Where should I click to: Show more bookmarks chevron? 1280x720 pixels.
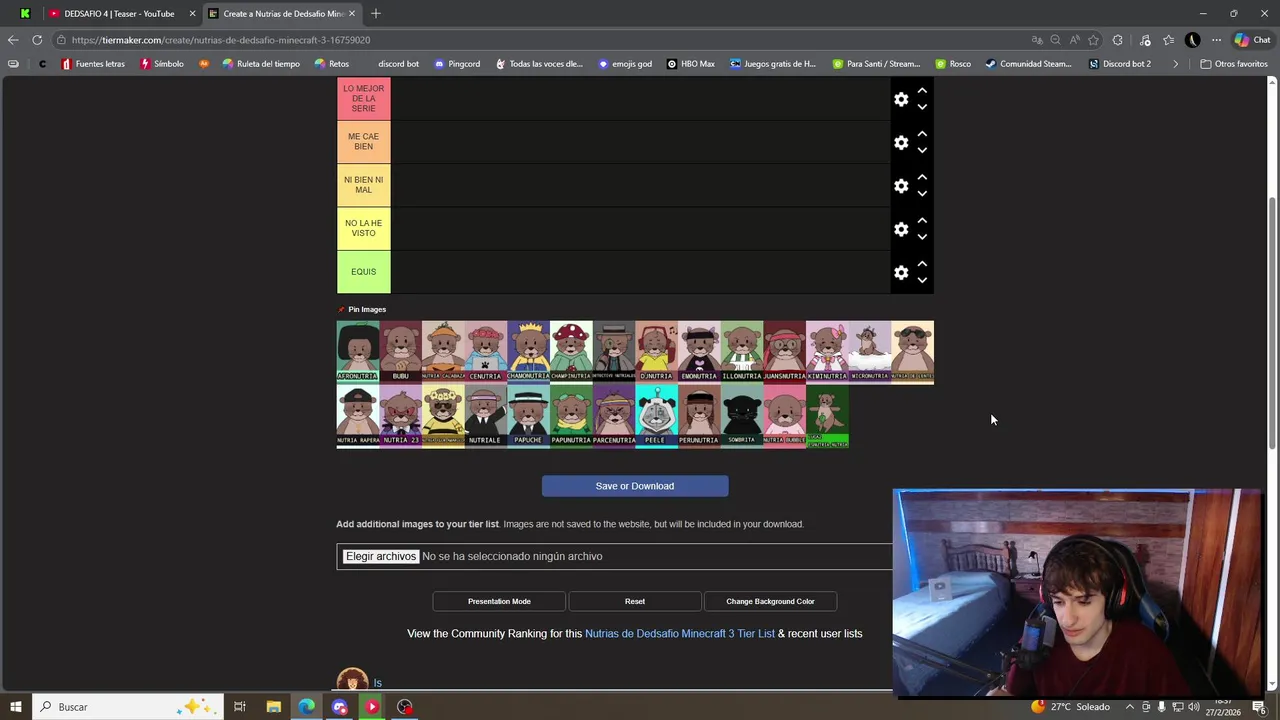click(x=1175, y=64)
